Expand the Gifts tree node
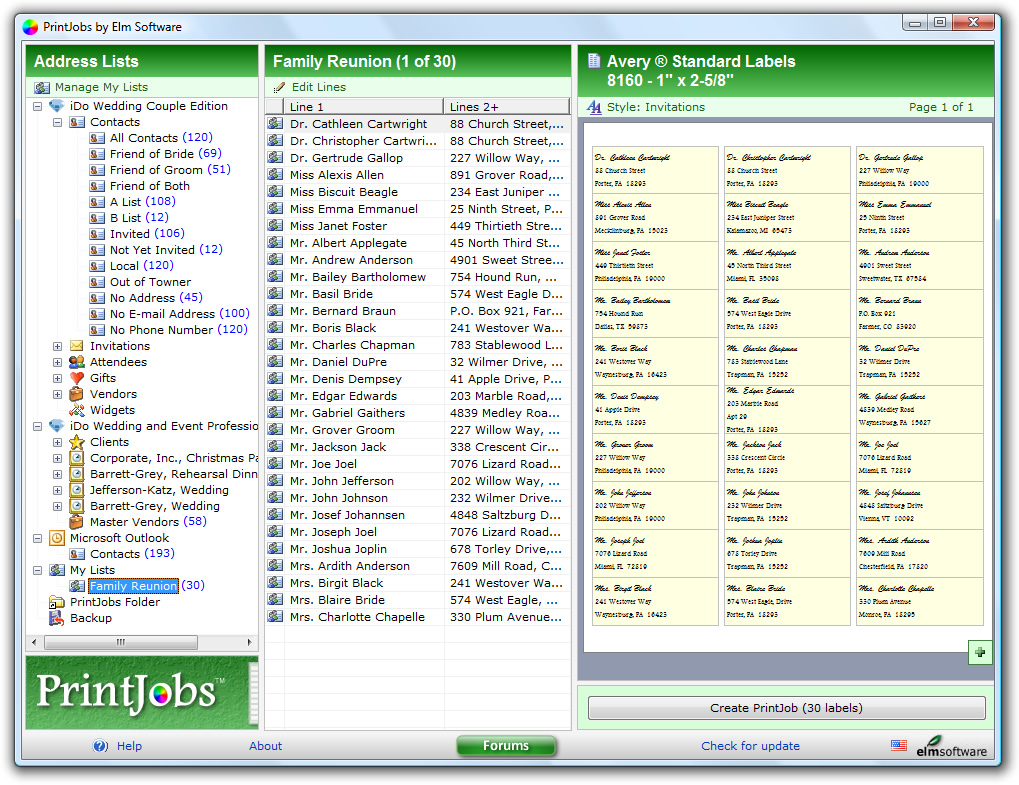The width and height of the screenshot is (1019, 785). pos(57,378)
